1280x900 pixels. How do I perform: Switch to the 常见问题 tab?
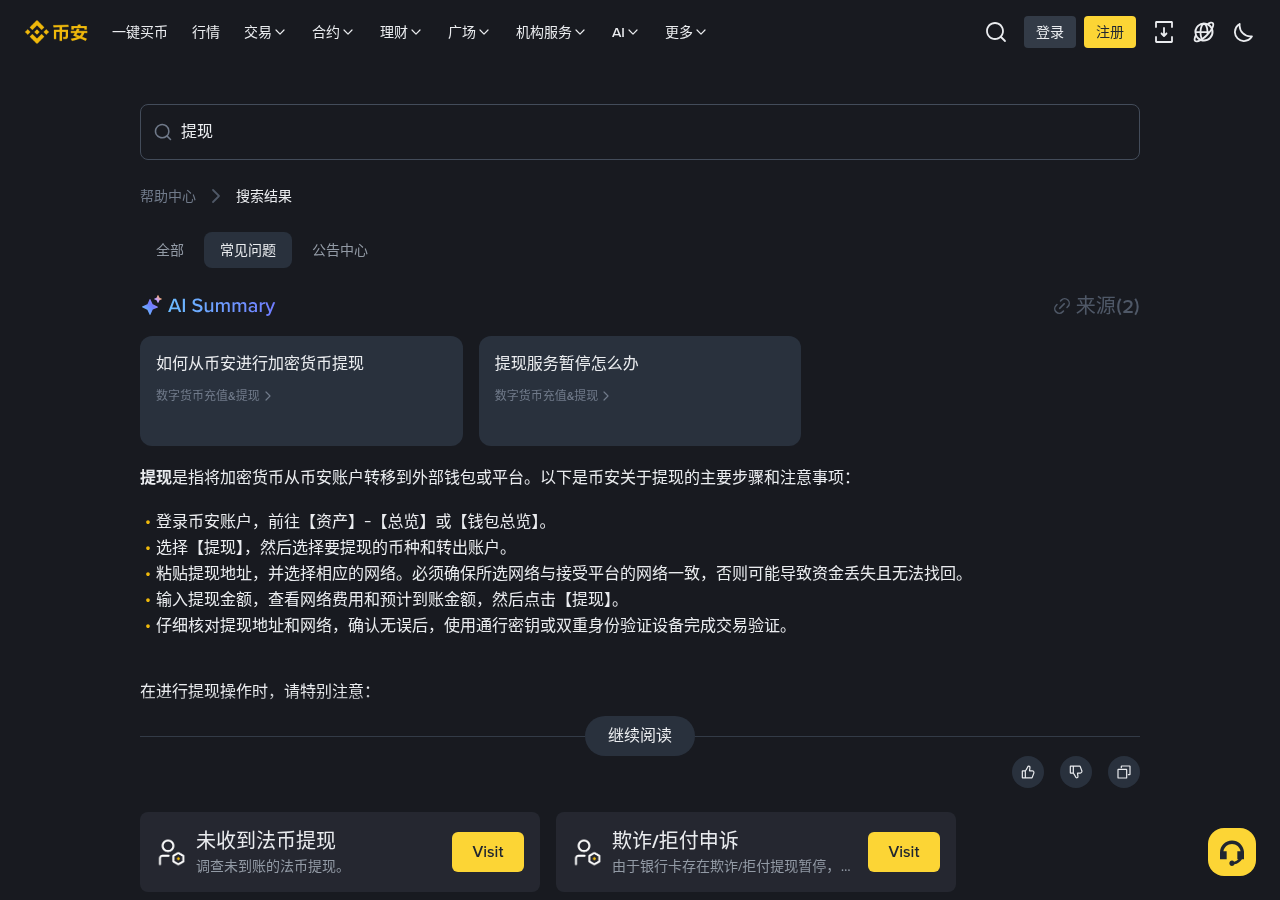pyautogui.click(x=248, y=250)
